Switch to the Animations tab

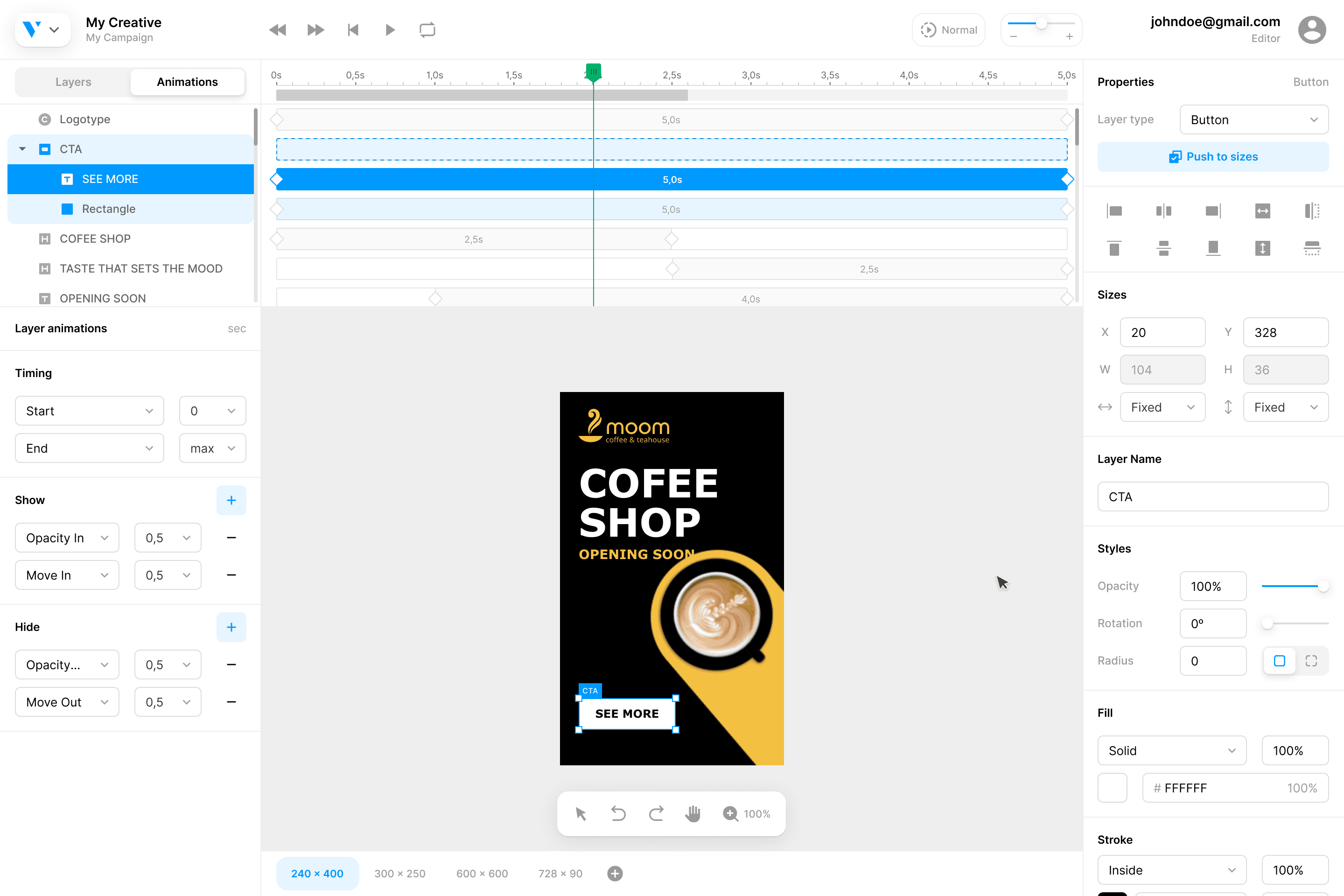pyautogui.click(x=187, y=81)
